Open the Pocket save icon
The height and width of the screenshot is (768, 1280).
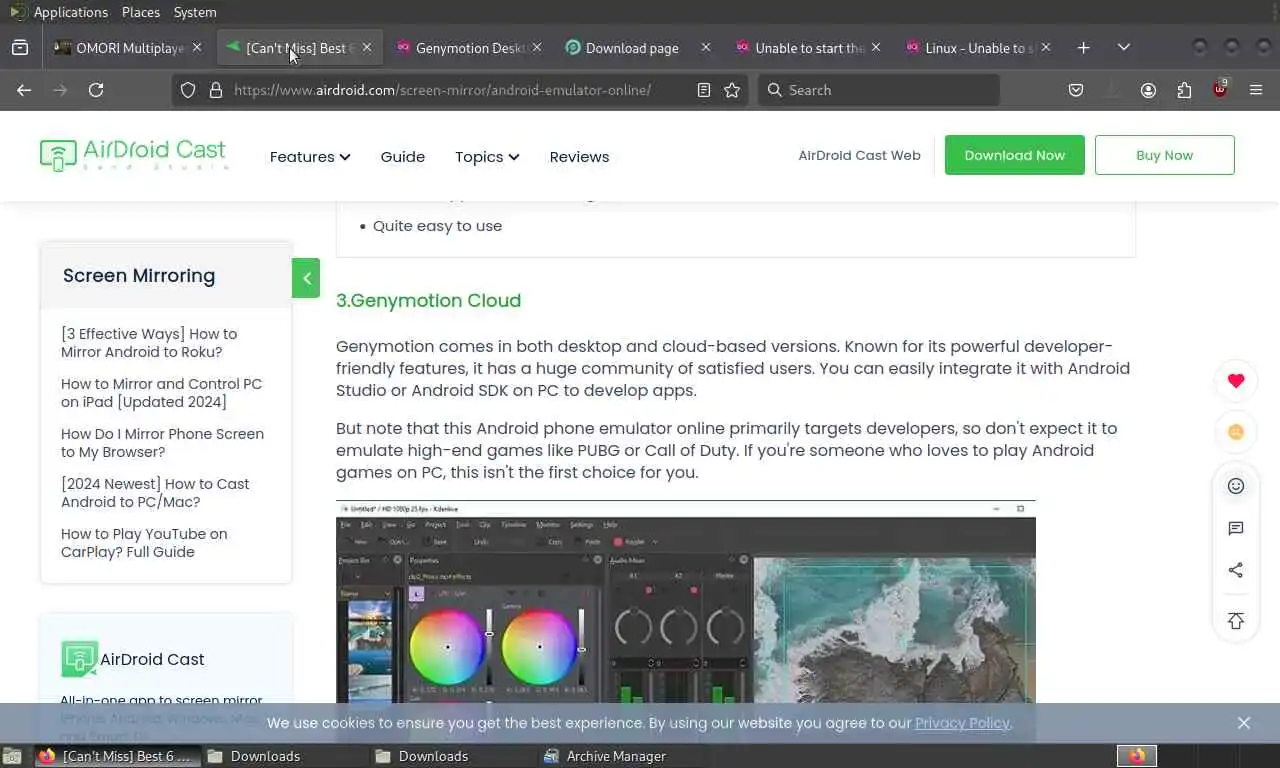point(1076,90)
